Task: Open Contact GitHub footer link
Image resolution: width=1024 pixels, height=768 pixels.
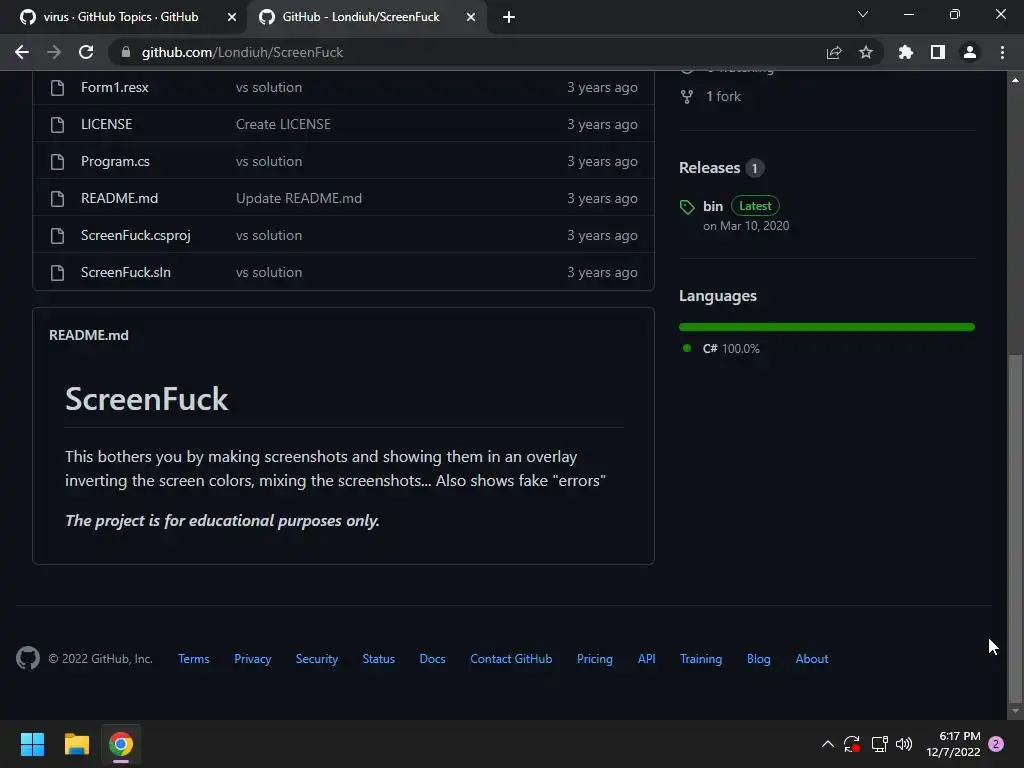Action: 511,659
